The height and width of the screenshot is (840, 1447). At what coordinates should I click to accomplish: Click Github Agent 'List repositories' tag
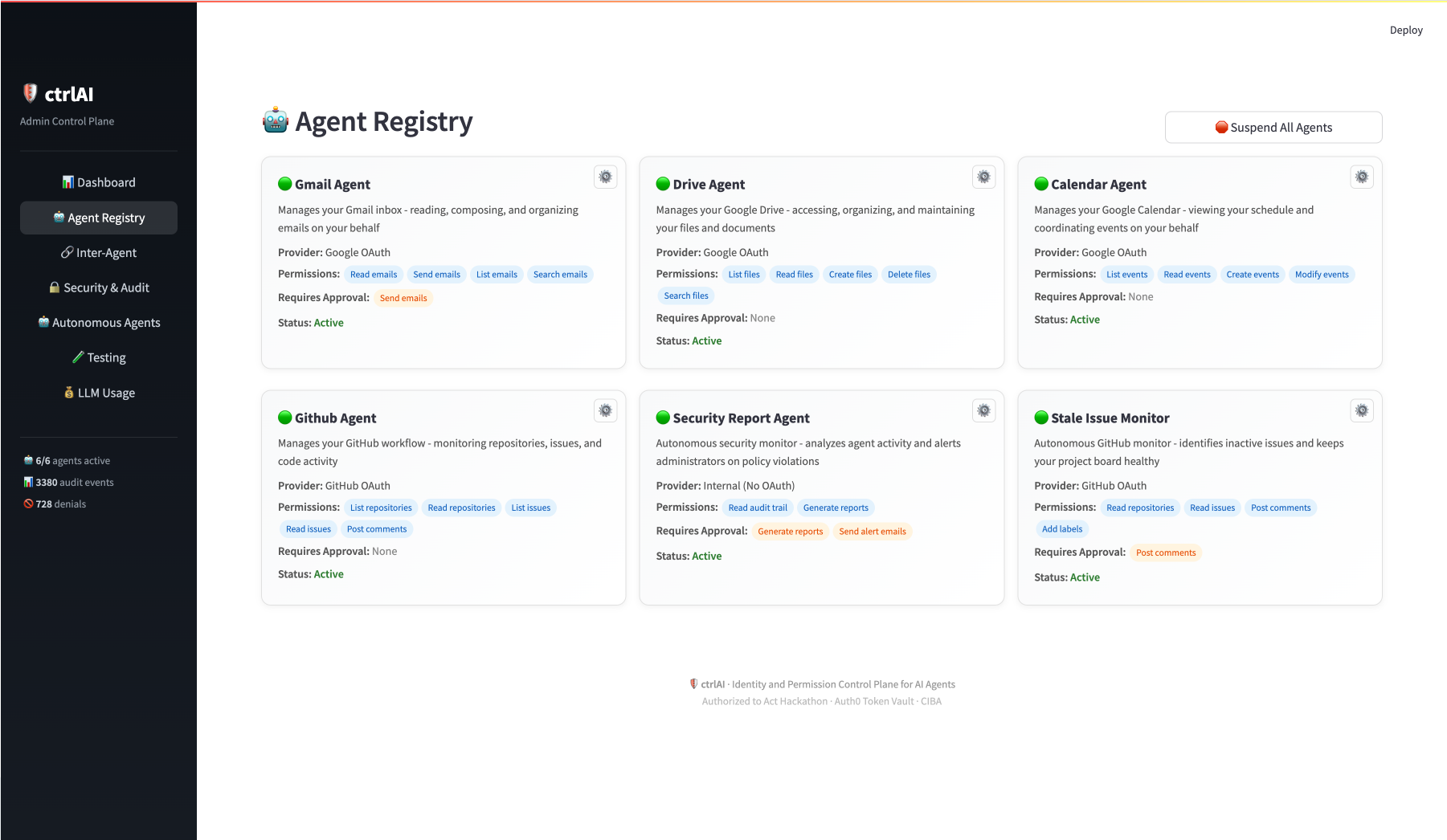(381, 508)
